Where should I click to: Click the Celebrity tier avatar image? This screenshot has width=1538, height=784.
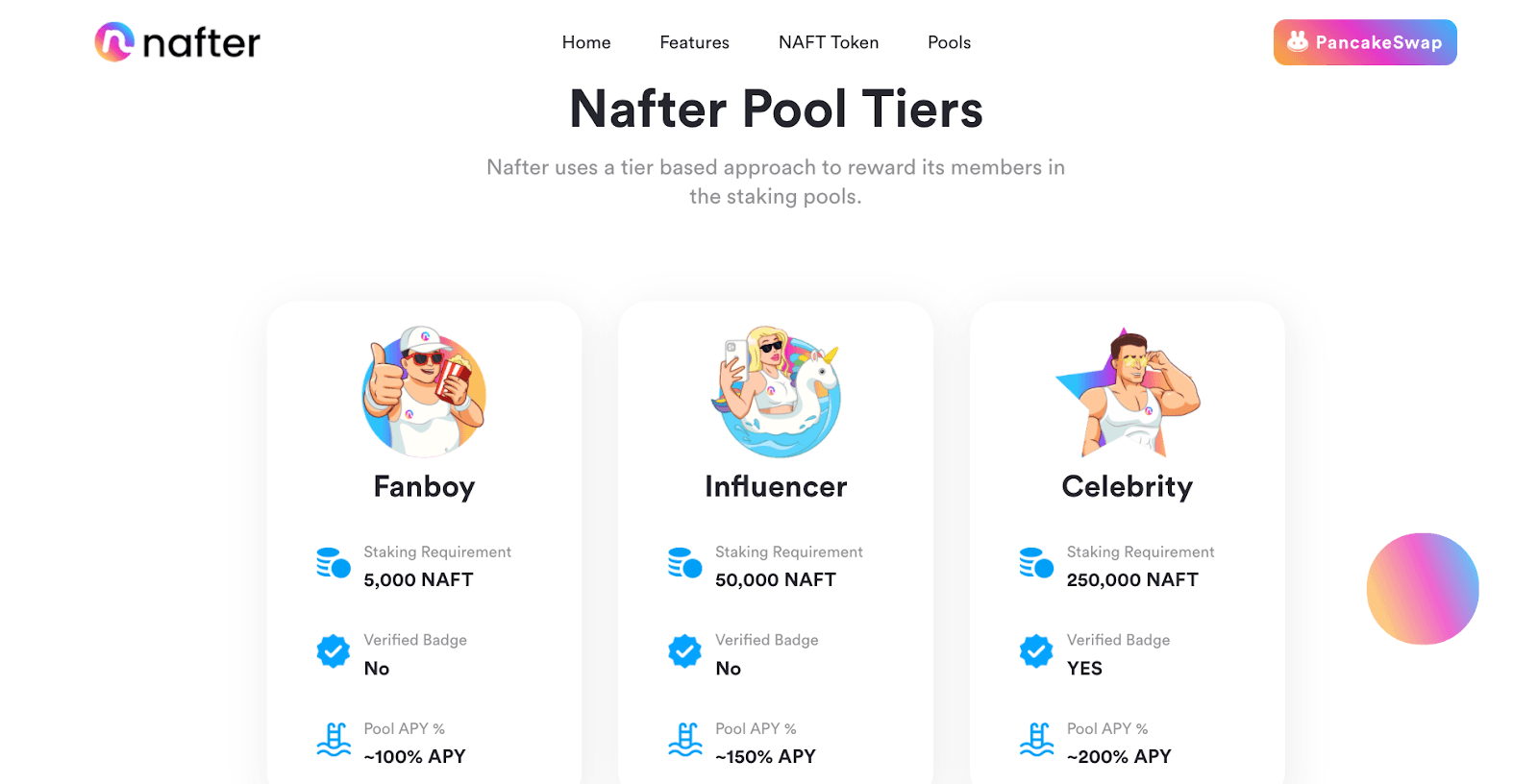point(1128,392)
